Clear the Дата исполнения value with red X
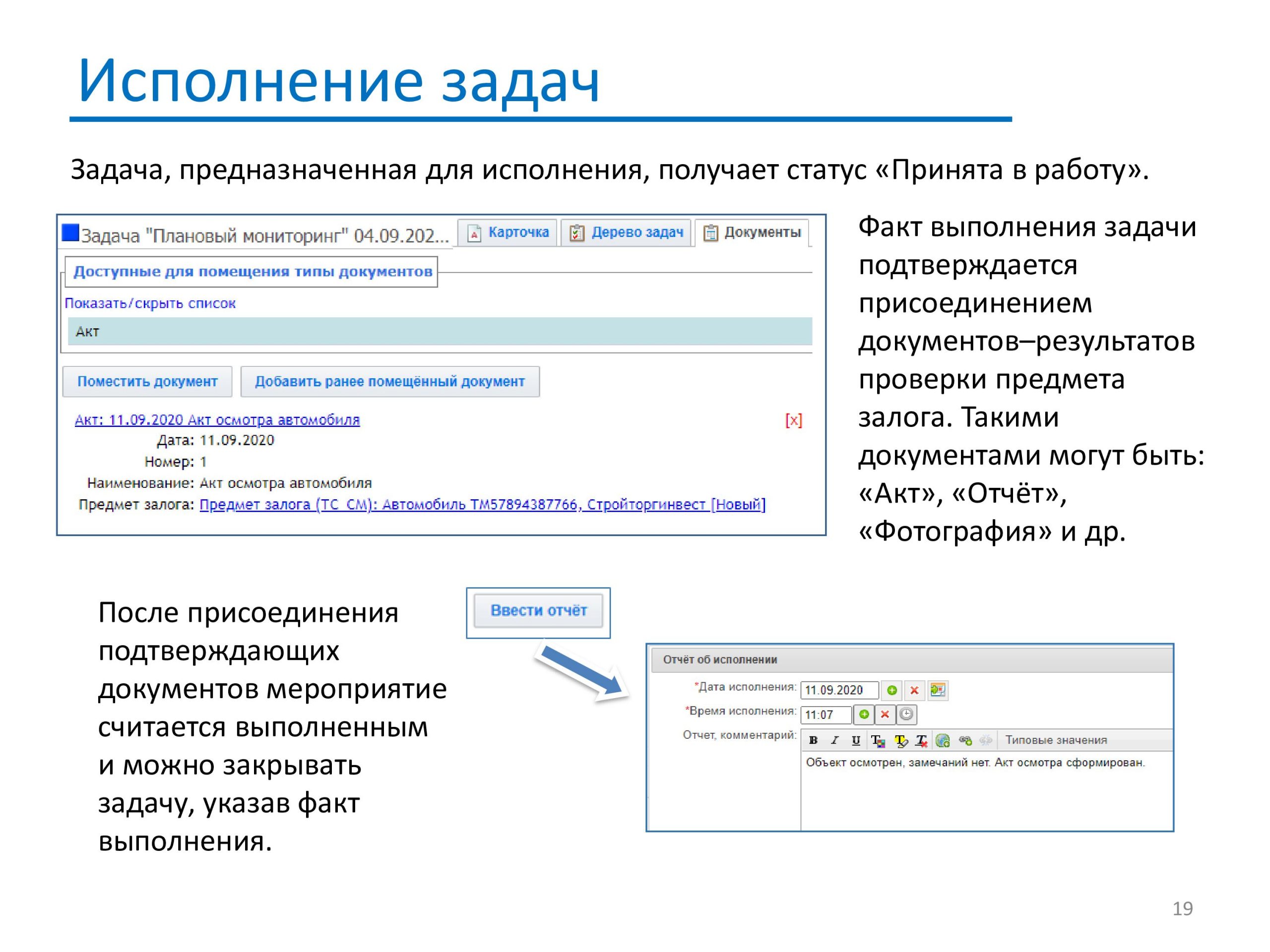This screenshot has height=952, width=1270. click(914, 690)
